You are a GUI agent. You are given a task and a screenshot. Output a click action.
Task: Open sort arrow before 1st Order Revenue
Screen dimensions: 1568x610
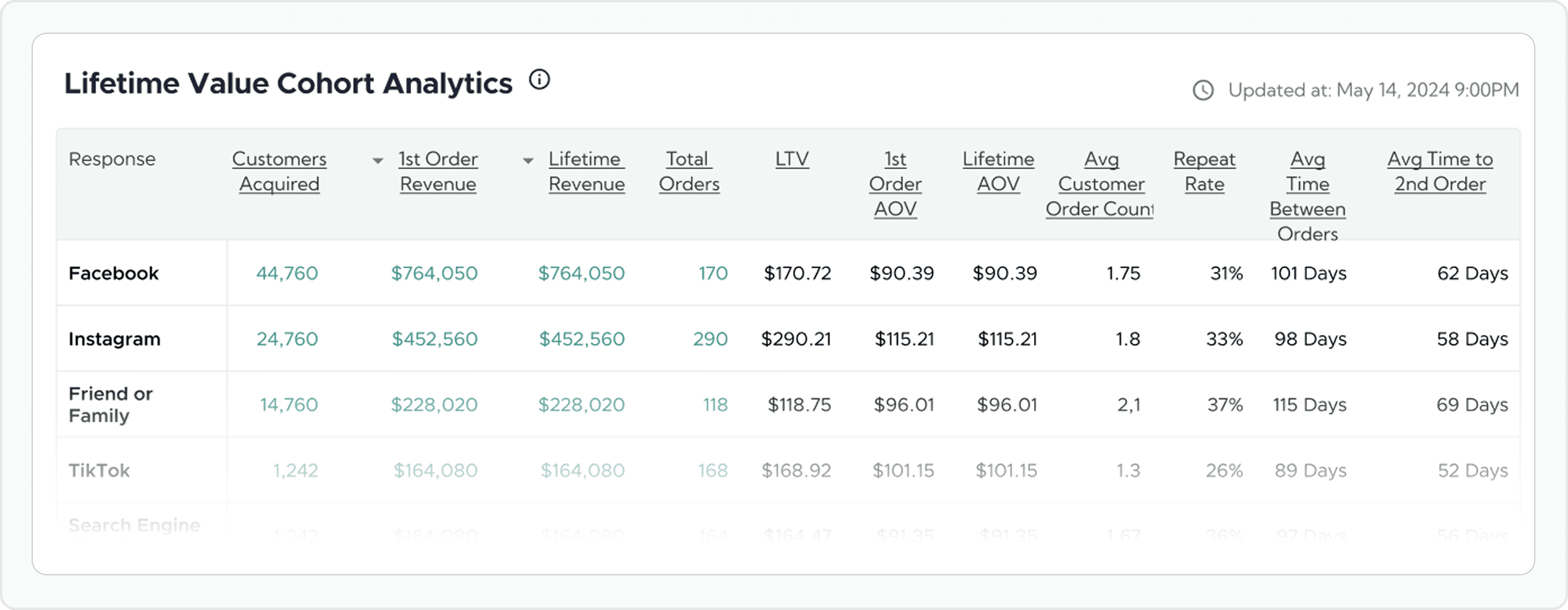(x=378, y=161)
